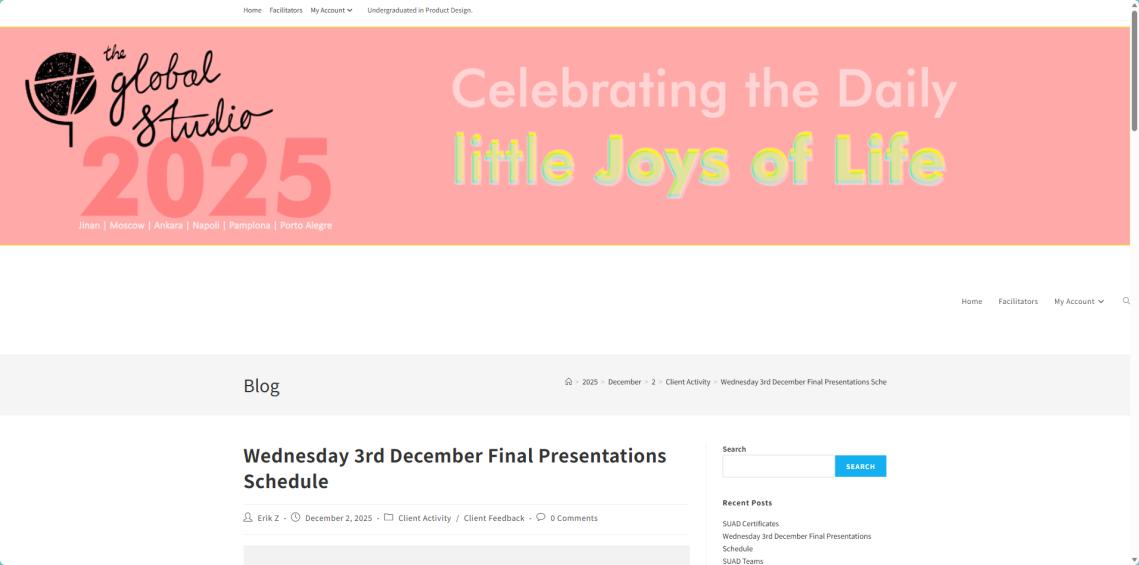Click the search magnifier icon in main navigation

pos(1126,301)
